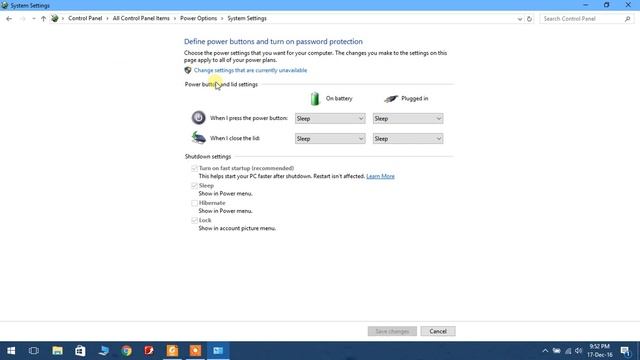Click the Cancel button
The width and height of the screenshot is (640, 360).
coord(438,331)
